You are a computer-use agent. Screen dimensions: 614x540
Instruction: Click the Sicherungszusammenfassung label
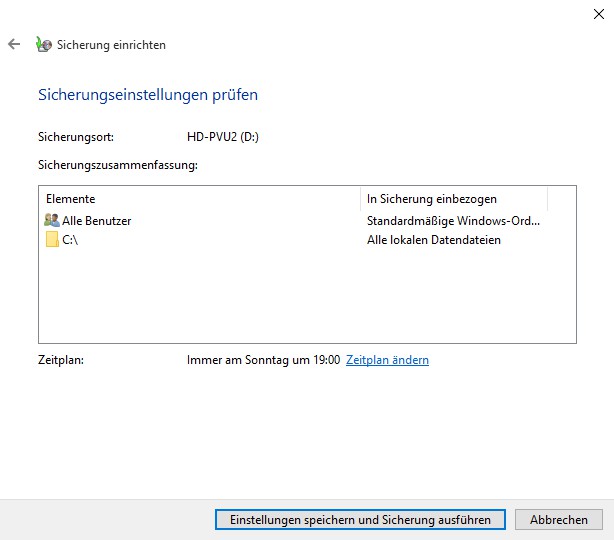[x=118, y=164]
